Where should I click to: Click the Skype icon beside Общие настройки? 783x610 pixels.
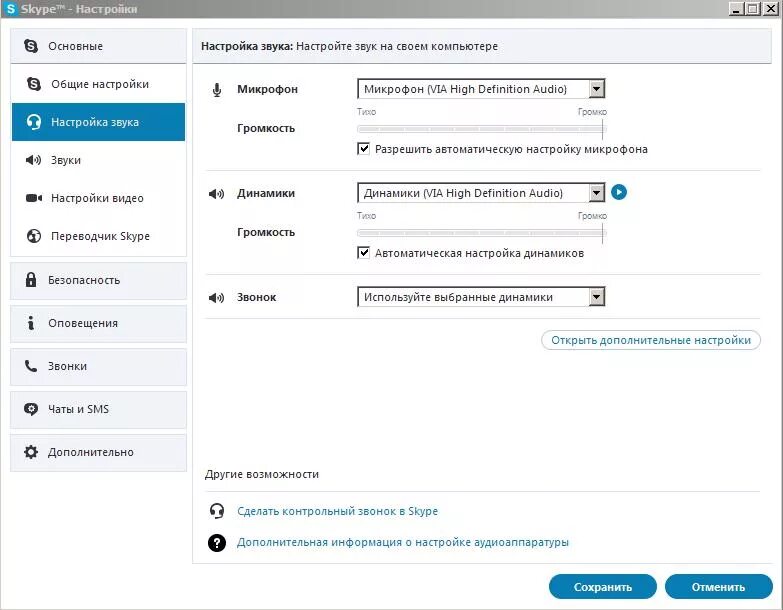[34, 84]
